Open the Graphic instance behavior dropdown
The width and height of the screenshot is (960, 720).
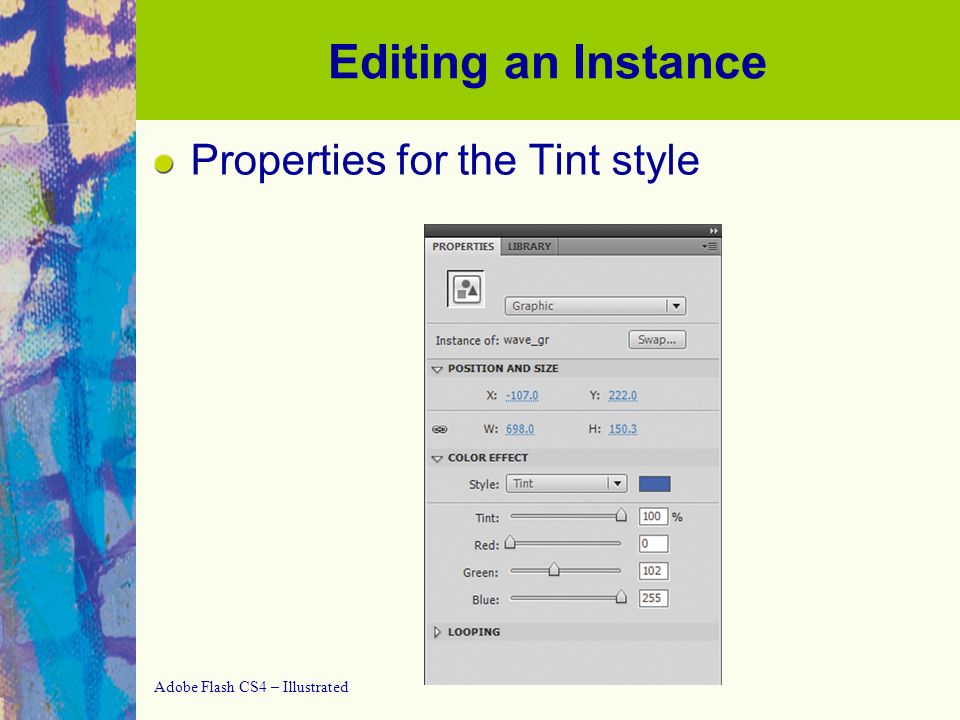click(595, 306)
